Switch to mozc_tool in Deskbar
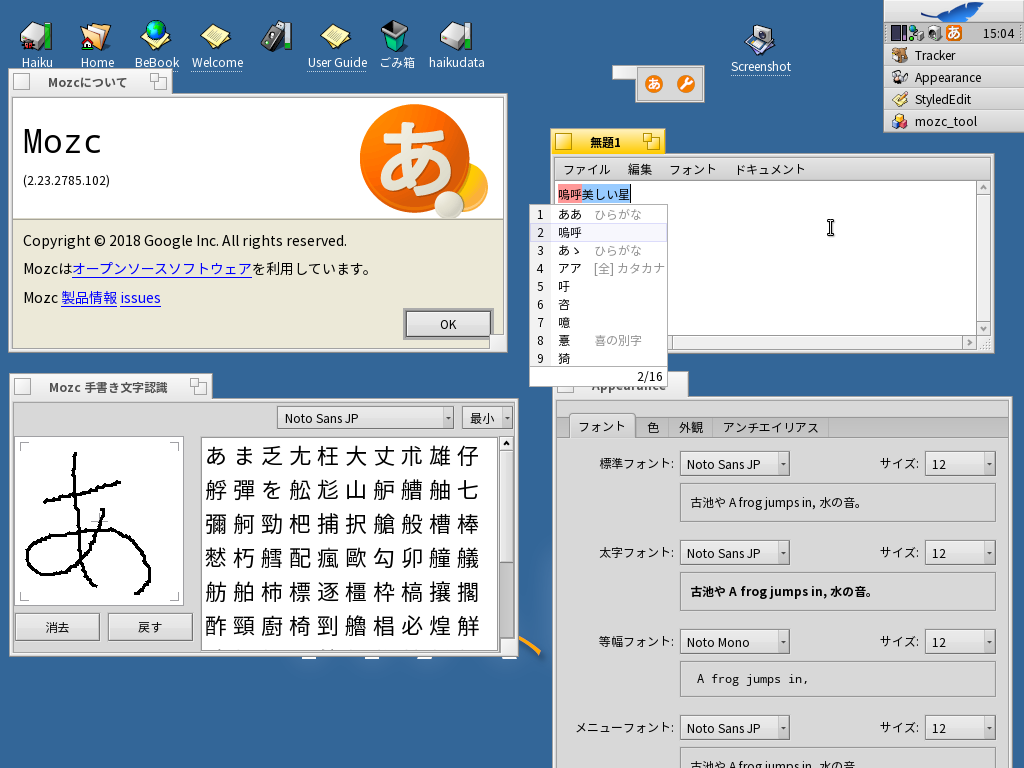This screenshot has height=768, width=1024. click(953, 121)
